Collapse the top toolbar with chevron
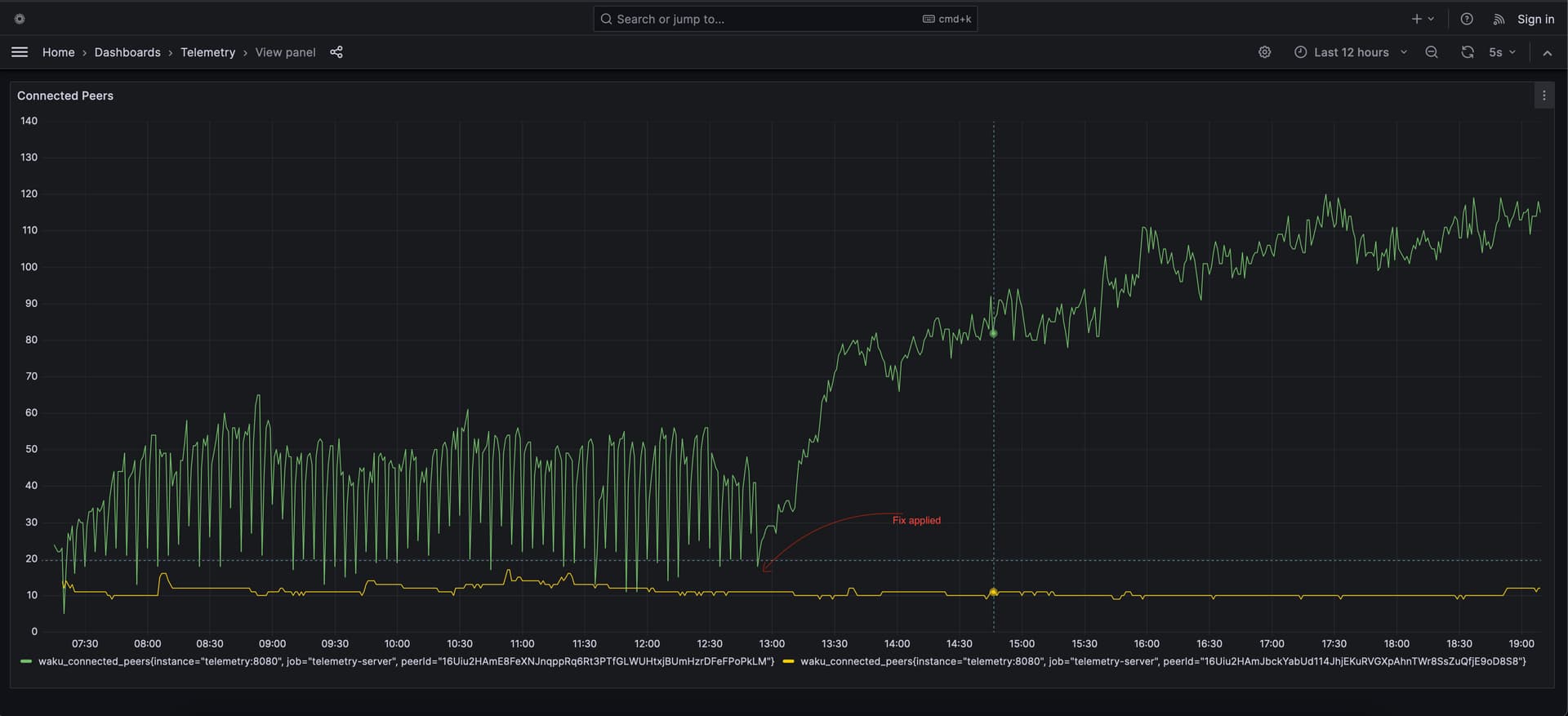1568x716 pixels. (1547, 52)
